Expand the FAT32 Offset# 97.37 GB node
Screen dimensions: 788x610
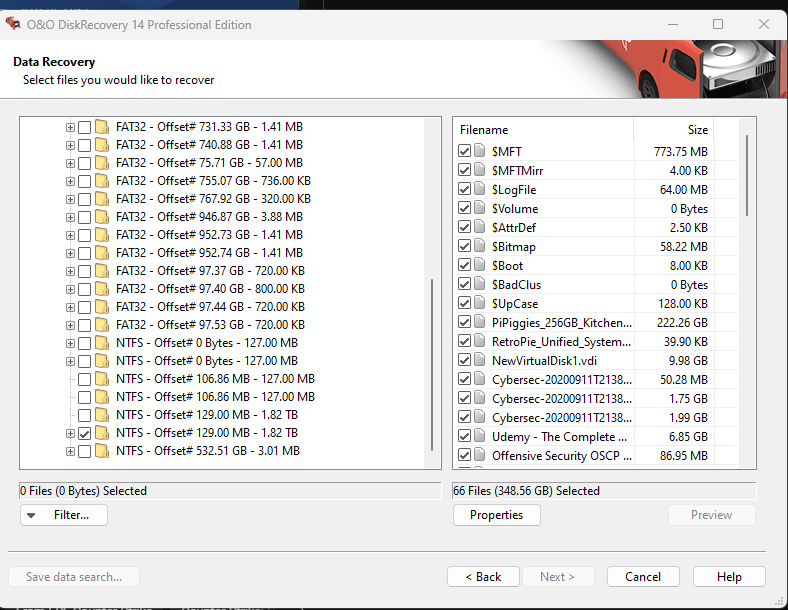(70, 271)
